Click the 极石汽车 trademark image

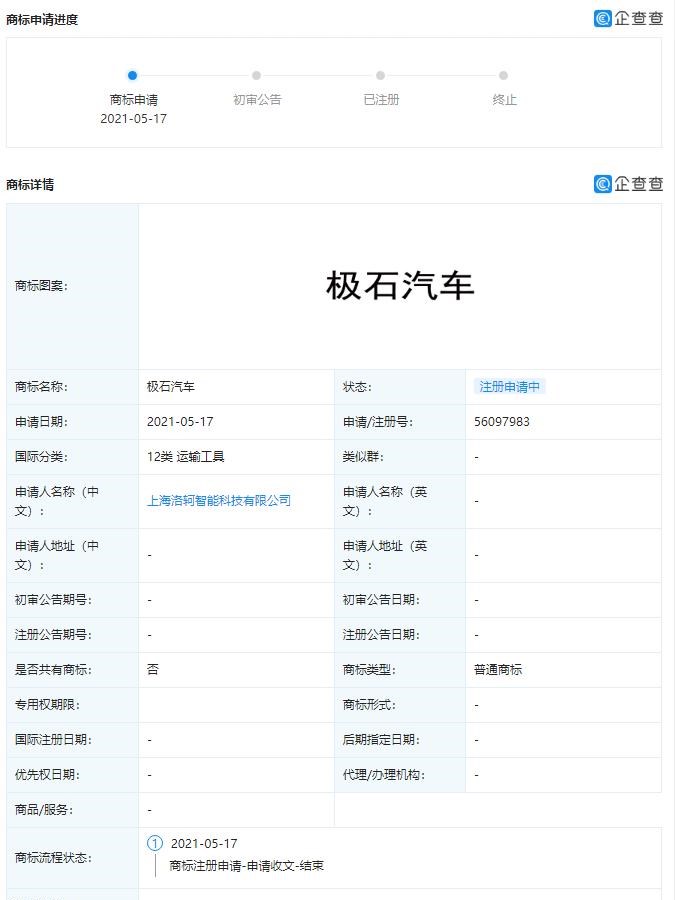point(400,286)
